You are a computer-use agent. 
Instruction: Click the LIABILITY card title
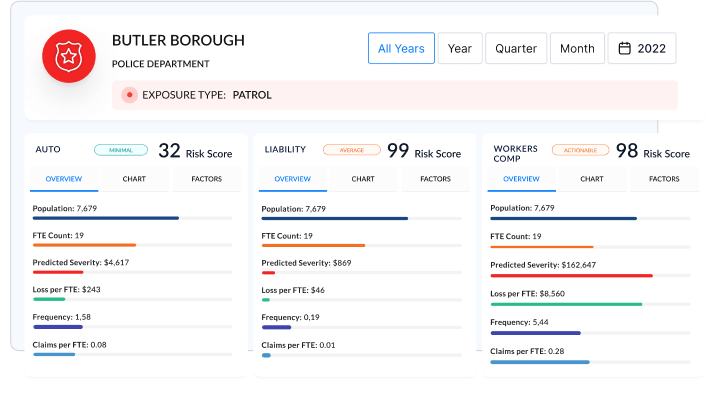coord(285,149)
